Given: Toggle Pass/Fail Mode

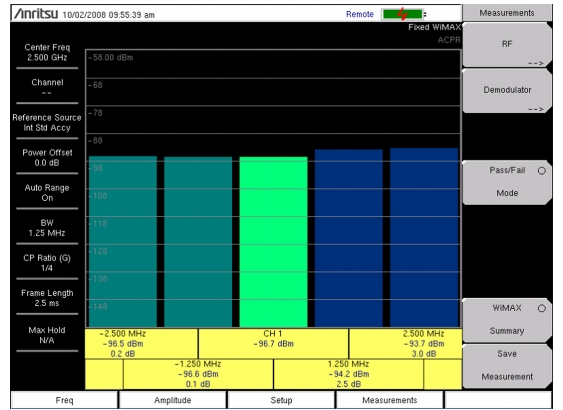Looking at the screenshot, I should pyautogui.click(x=507, y=182).
